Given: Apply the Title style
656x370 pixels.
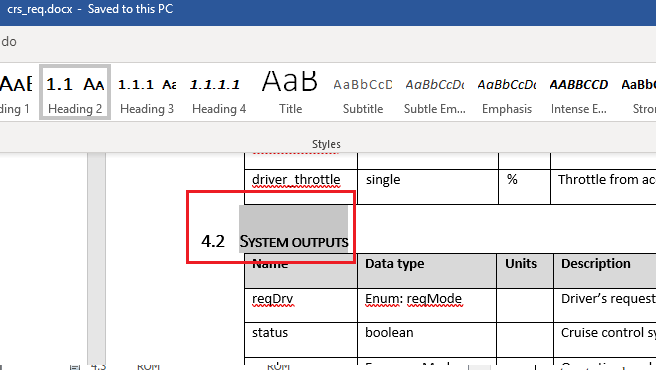Looking at the screenshot, I should tap(290, 92).
